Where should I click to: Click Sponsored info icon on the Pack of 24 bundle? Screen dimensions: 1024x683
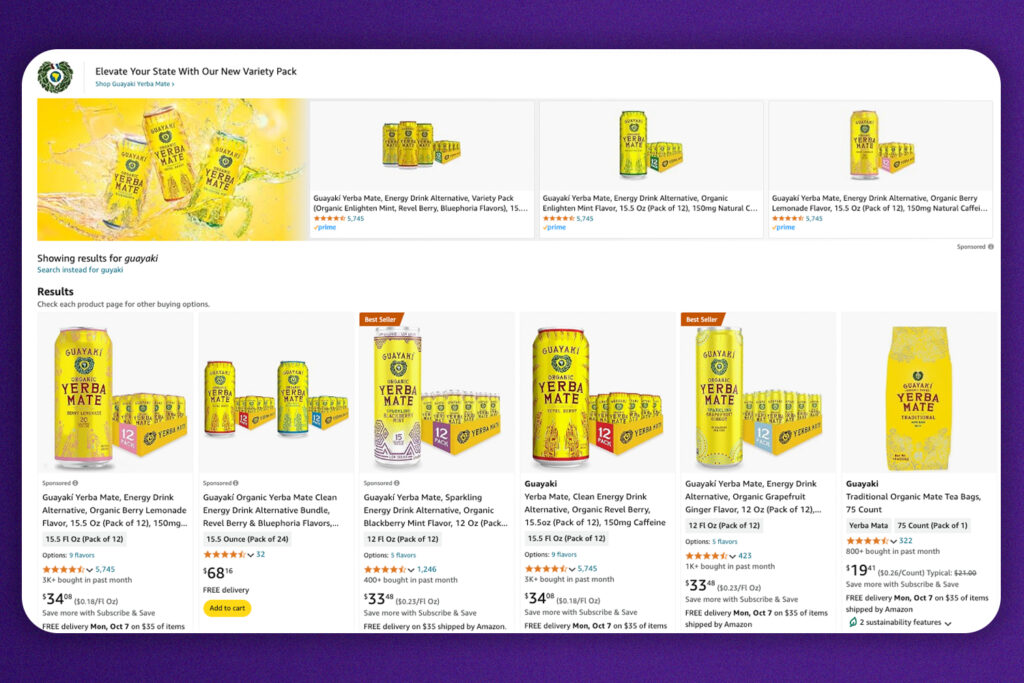(236, 482)
